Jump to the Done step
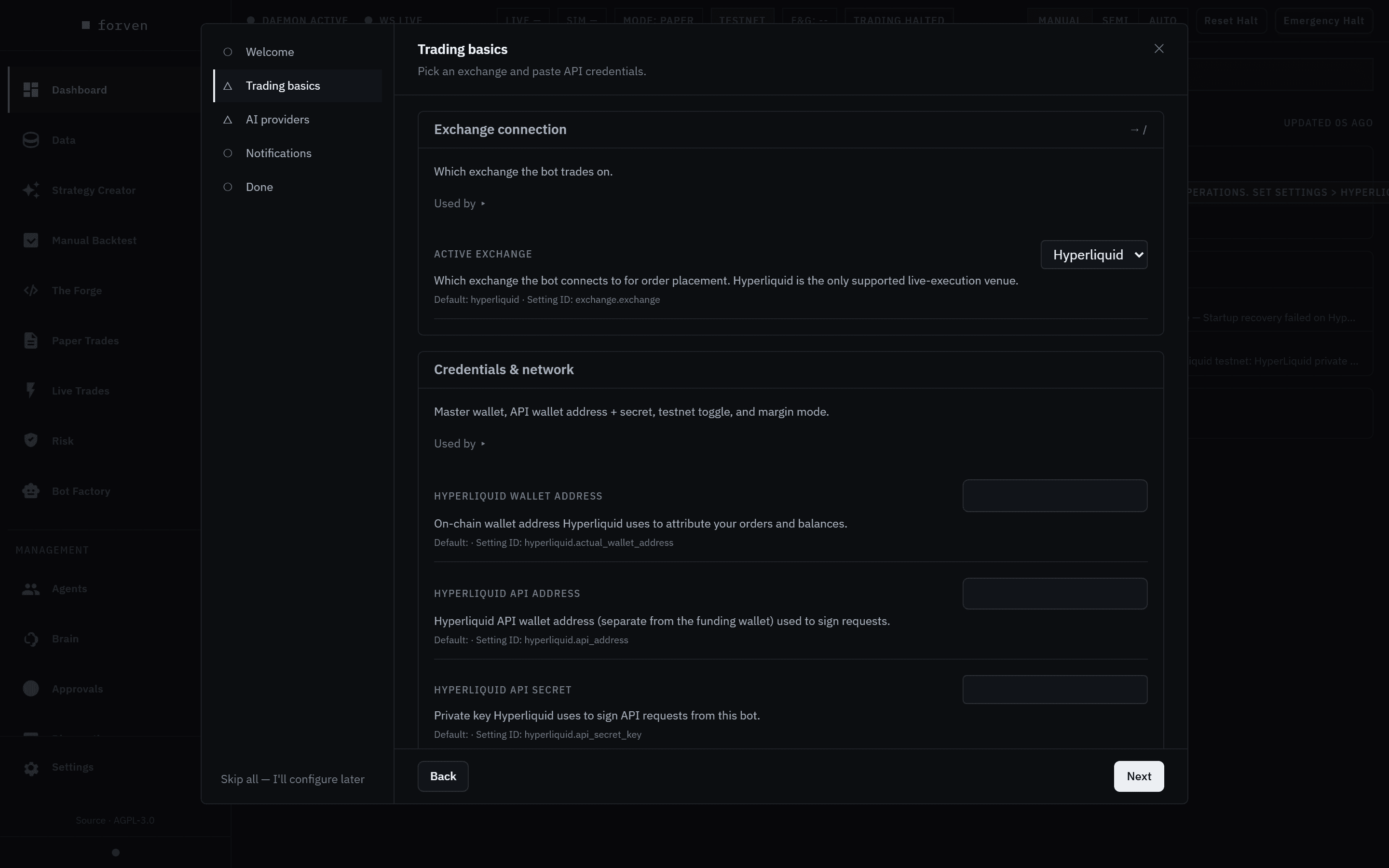Image resolution: width=1389 pixels, height=868 pixels. tap(297, 187)
